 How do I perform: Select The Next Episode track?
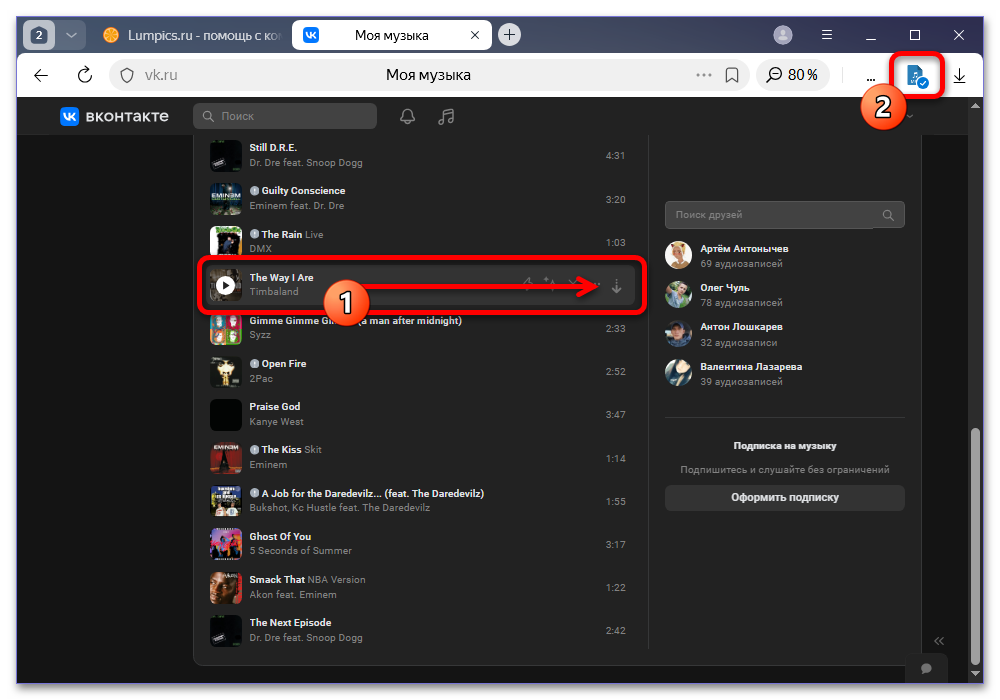click(290, 623)
